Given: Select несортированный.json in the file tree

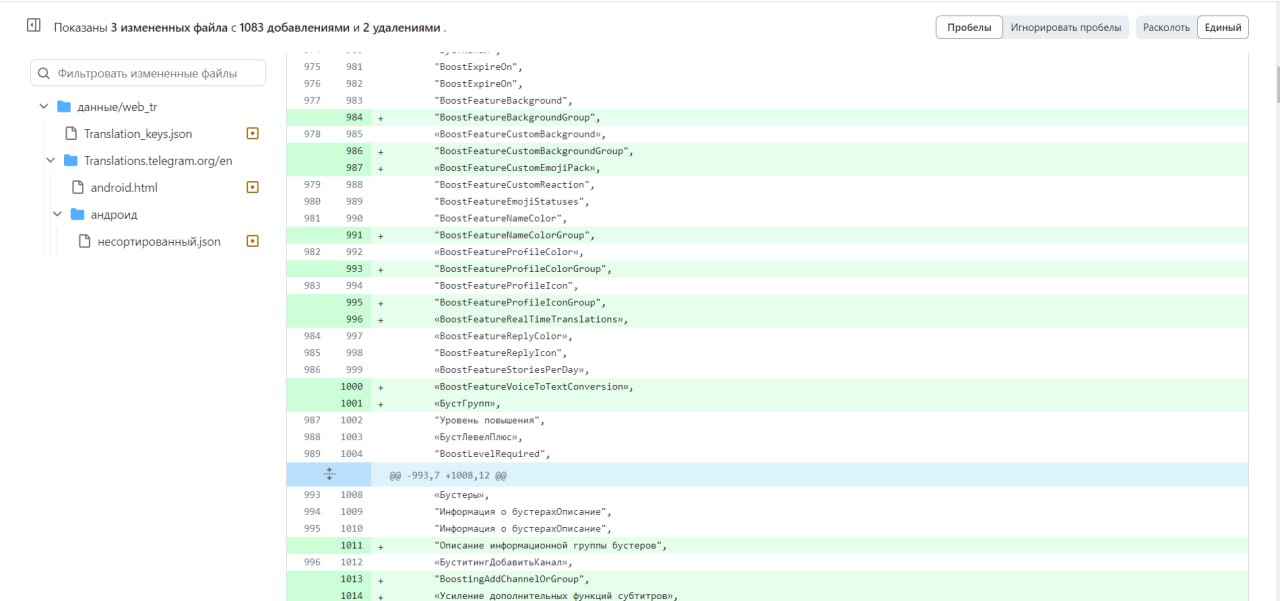Looking at the screenshot, I should coord(158,241).
